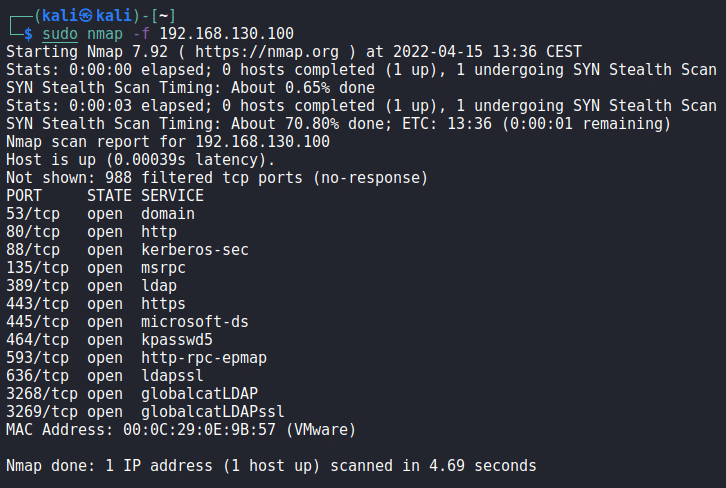Screen dimensions: 726x488
Task: Click the globalcatLDAPssl service name
Action: click(x=213, y=412)
